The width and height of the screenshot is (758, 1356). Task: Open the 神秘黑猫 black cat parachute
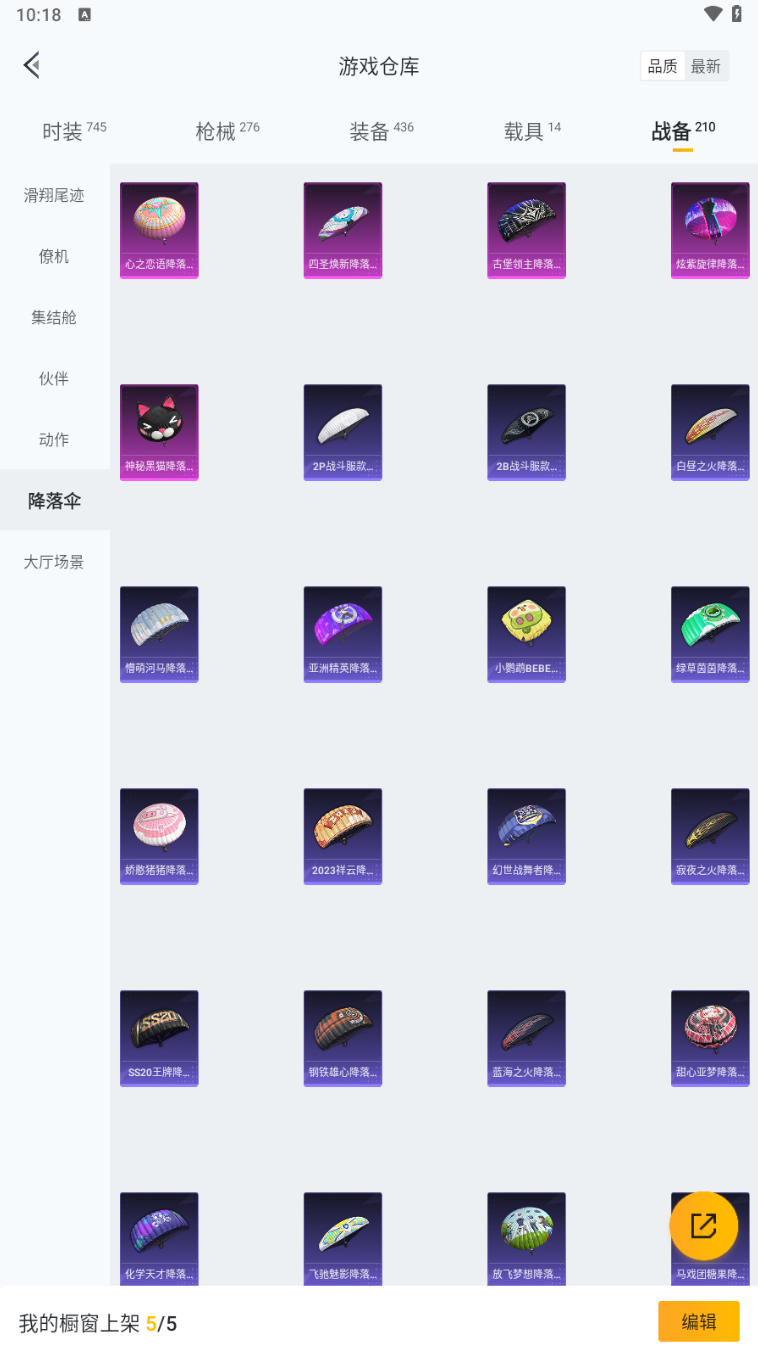pyautogui.click(x=159, y=432)
